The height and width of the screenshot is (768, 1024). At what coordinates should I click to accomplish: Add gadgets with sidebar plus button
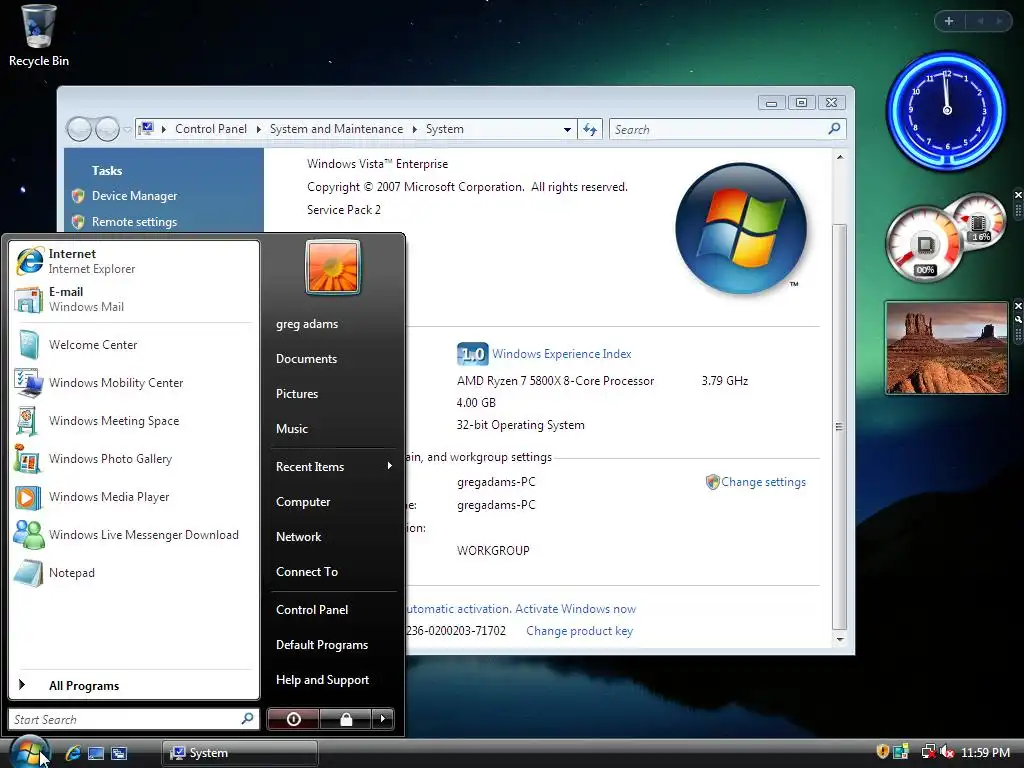tap(949, 21)
